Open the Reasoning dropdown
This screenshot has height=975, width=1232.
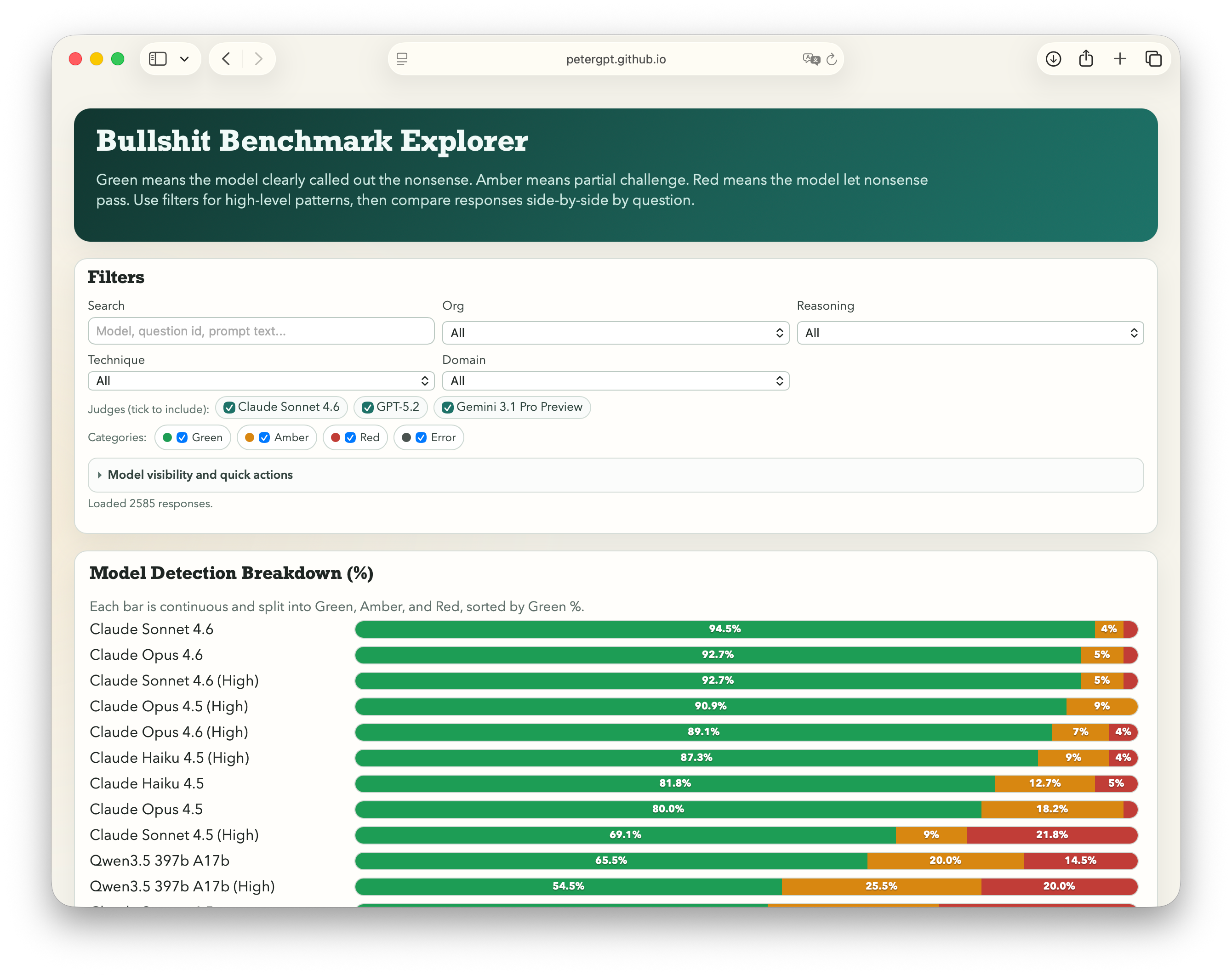(x=970, y=333)
